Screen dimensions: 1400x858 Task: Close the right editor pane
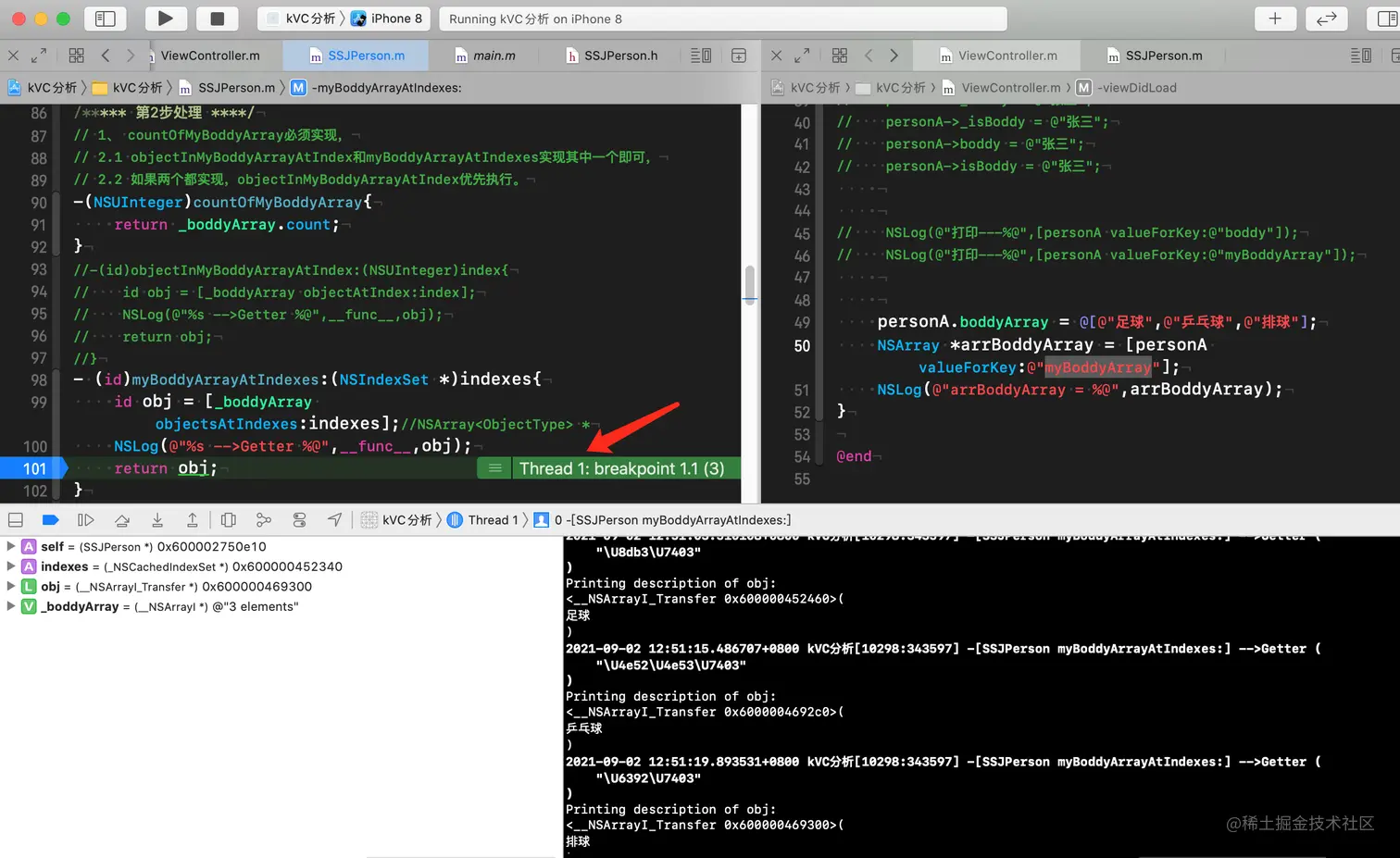(x=776, y=56)
